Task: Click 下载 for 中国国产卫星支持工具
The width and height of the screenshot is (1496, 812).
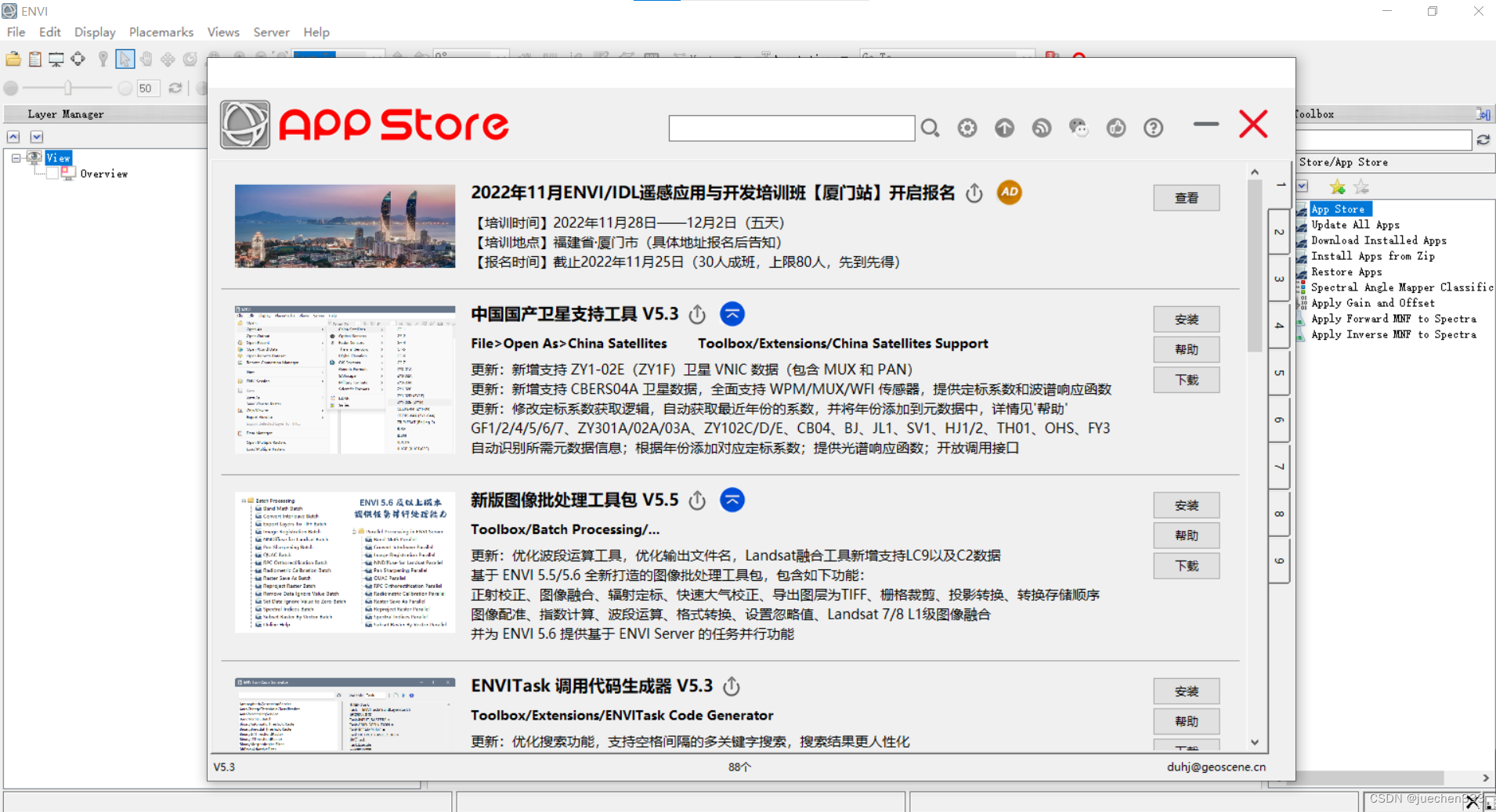Action: pyautogui.click(x=1186, y=380)
